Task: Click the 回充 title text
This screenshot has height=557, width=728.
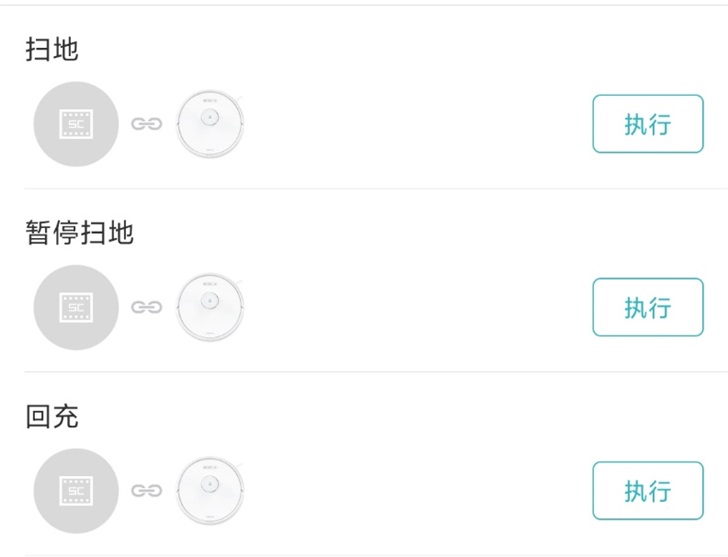Action: point(52,416)
